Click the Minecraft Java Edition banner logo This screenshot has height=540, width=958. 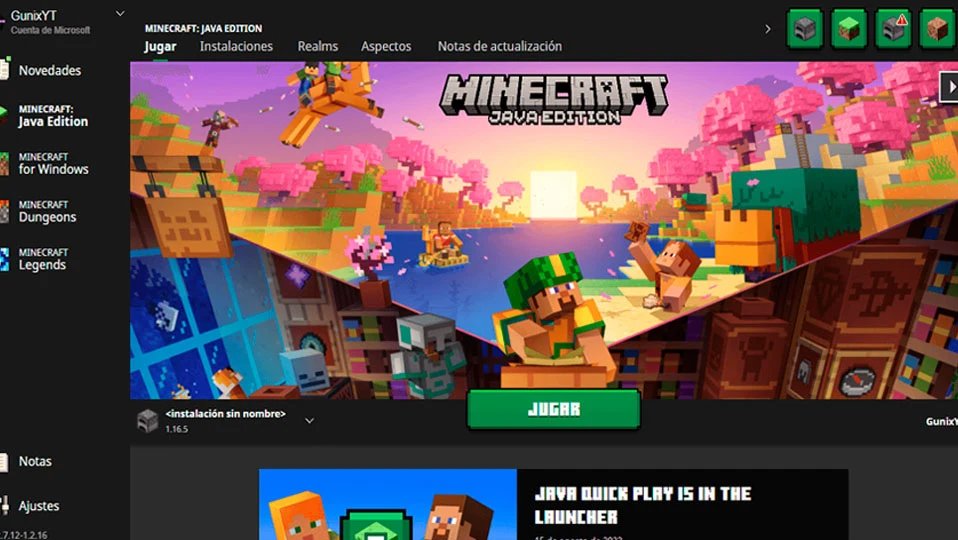pos(554,99)
